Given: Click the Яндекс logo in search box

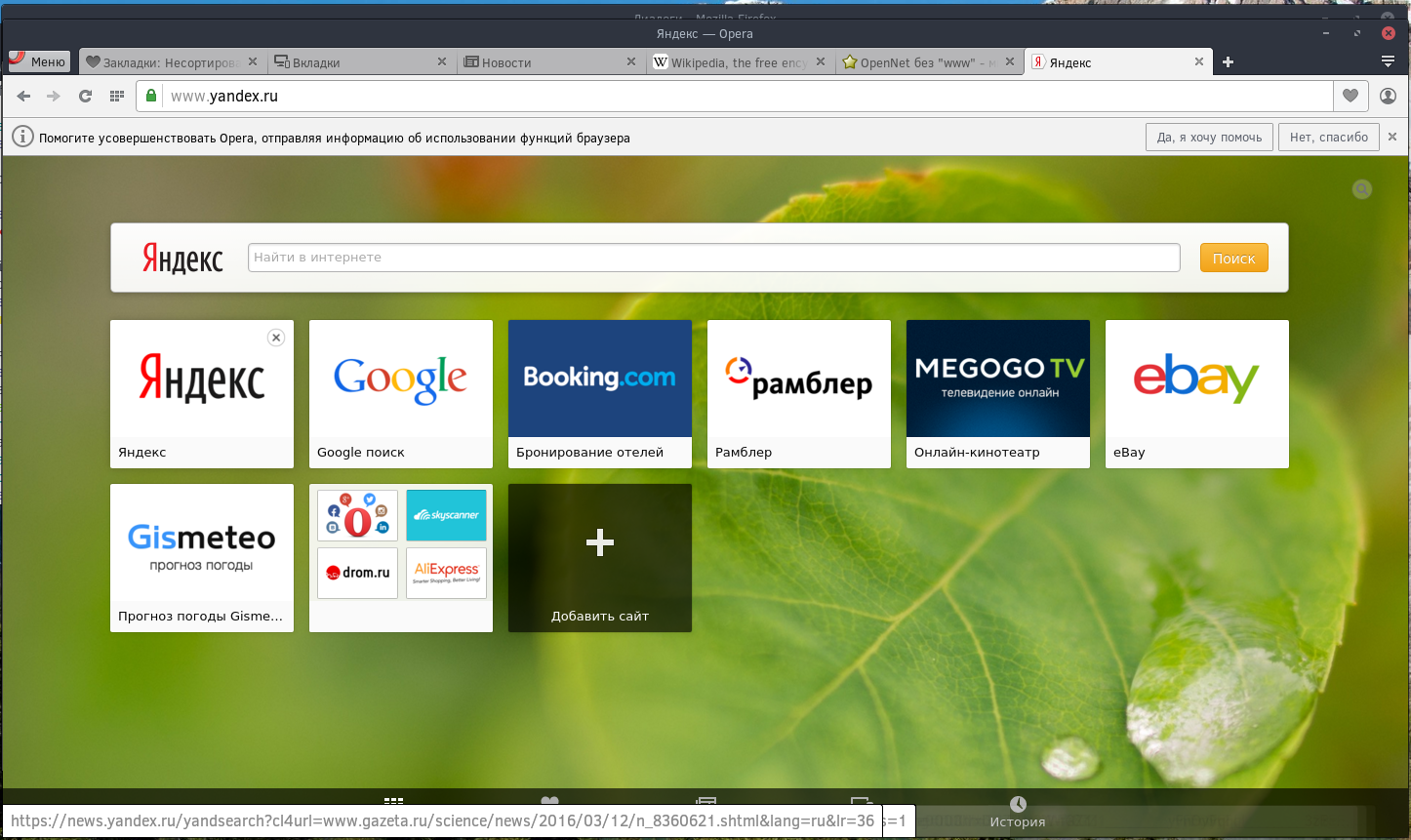Looking at the screenshot, I should 182,258.
